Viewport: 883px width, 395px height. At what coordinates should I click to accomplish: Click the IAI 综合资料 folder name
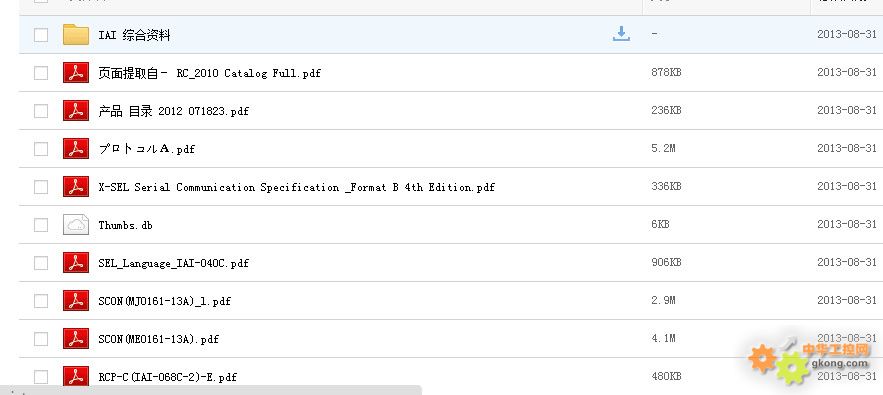pos(134,35)
